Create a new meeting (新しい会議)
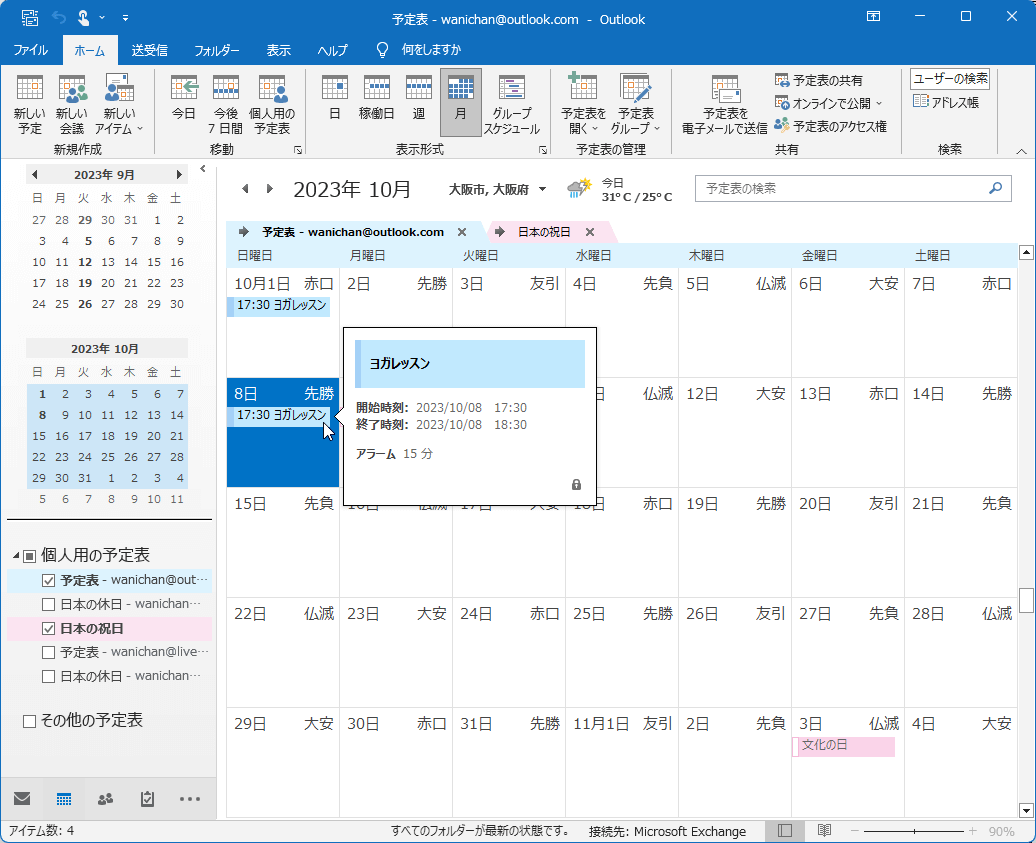Screen dimensions: 1036x843 (x=71, y=104)
